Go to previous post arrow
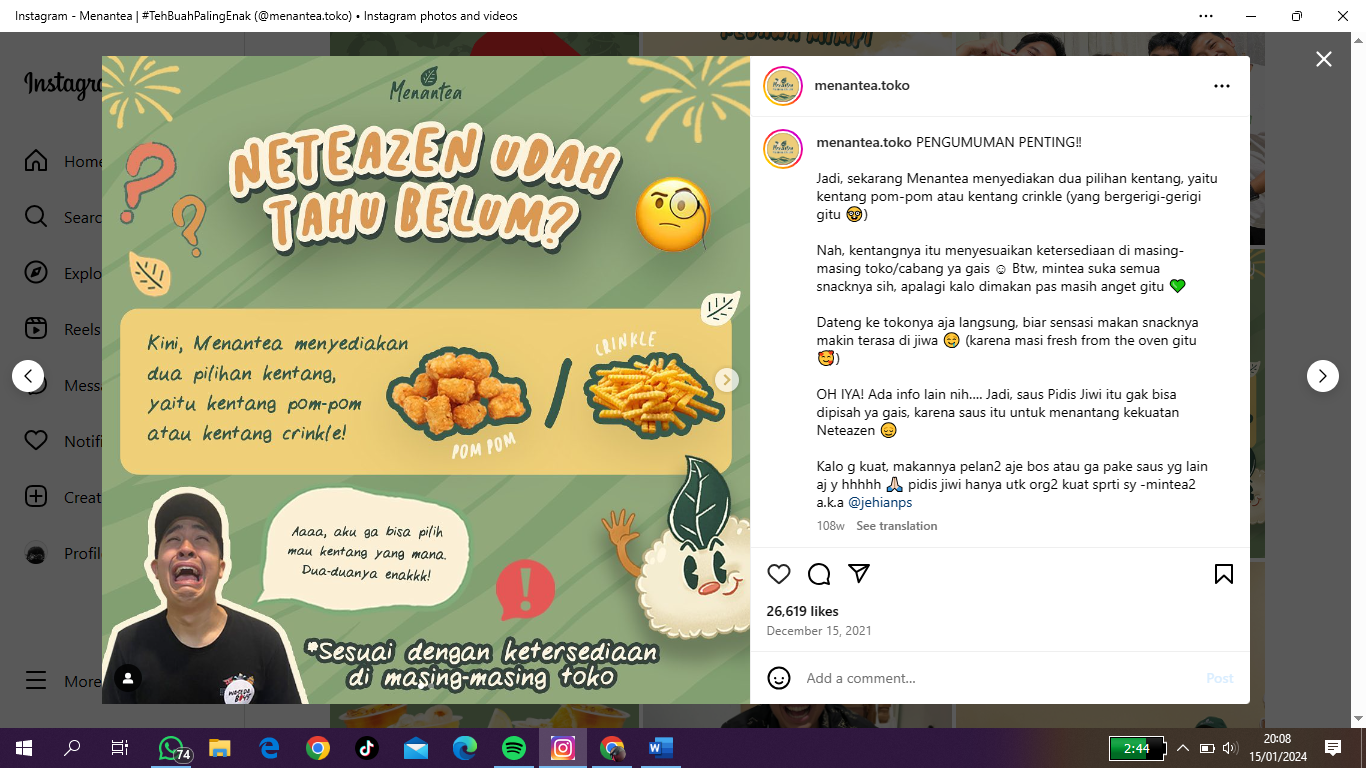Screen dimensions: 1366x768 28,376
